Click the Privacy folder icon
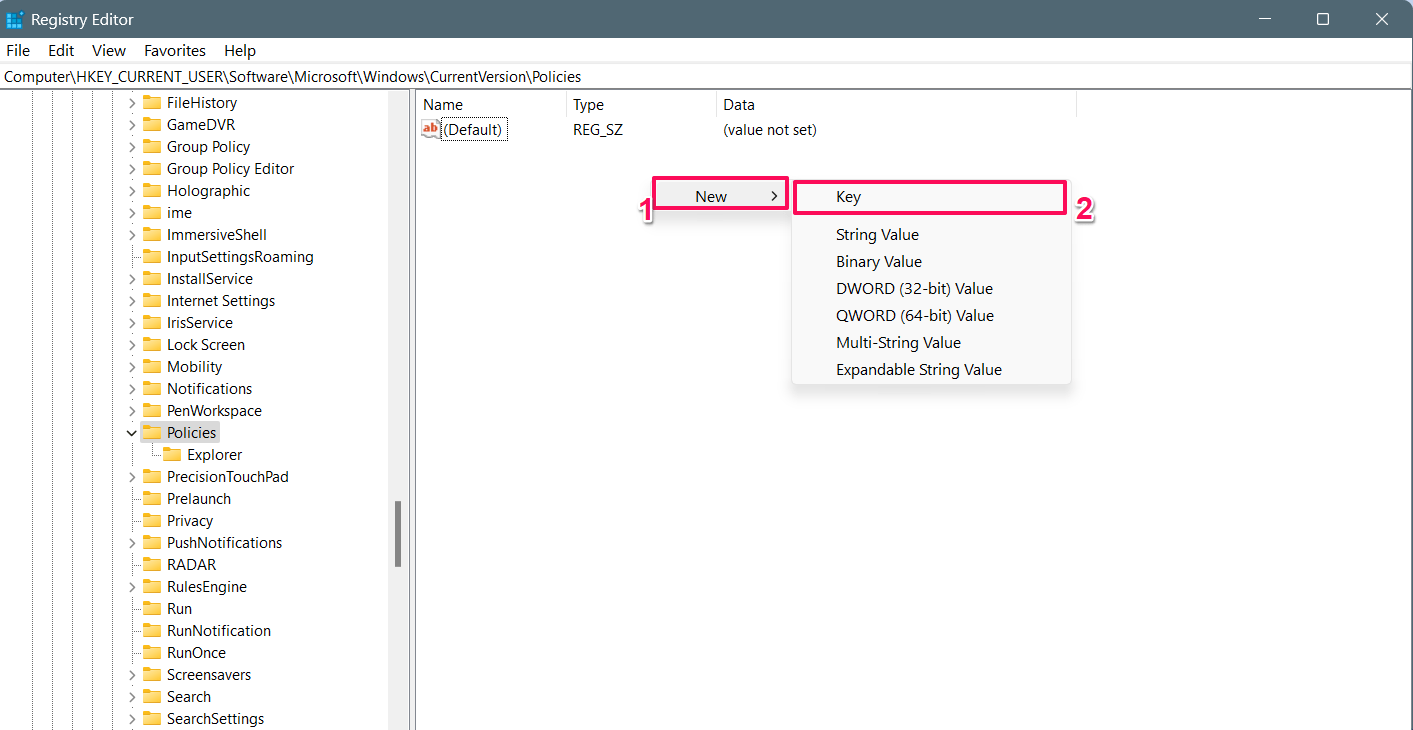The height and width of the screenshot is (730, 1413). tap(152, 520)
